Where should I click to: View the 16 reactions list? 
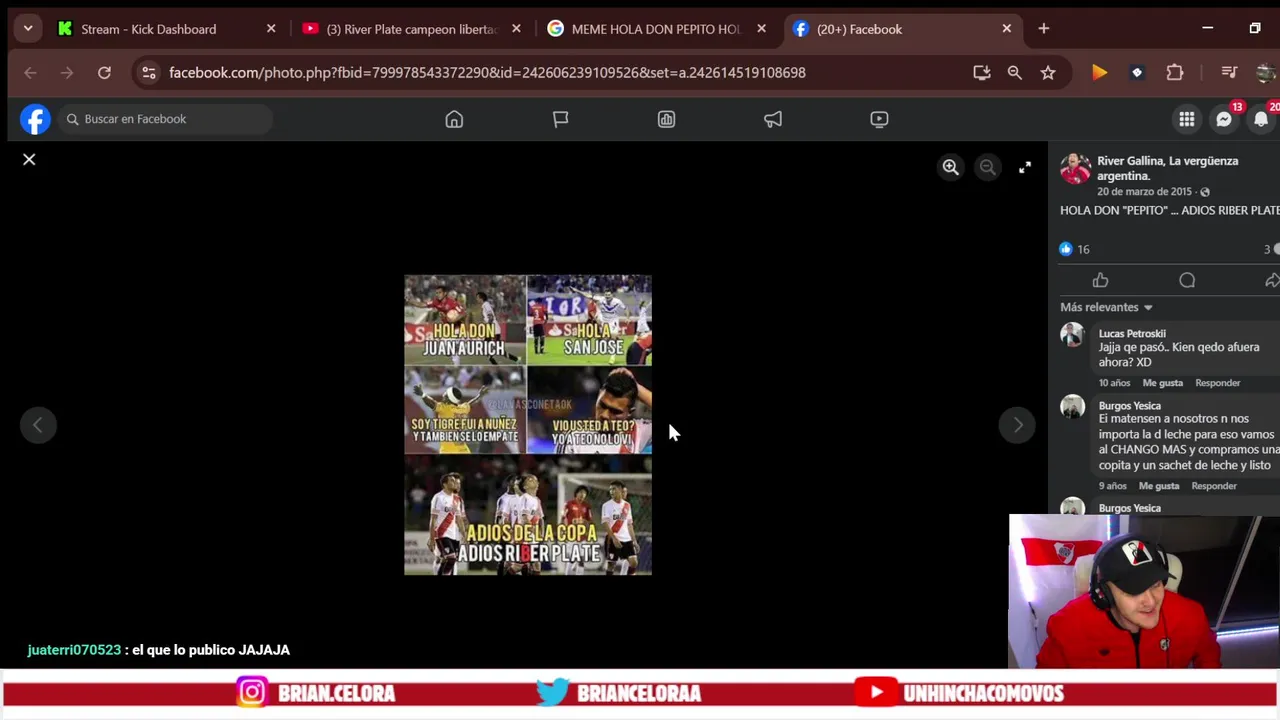(x=1075, y=249)
